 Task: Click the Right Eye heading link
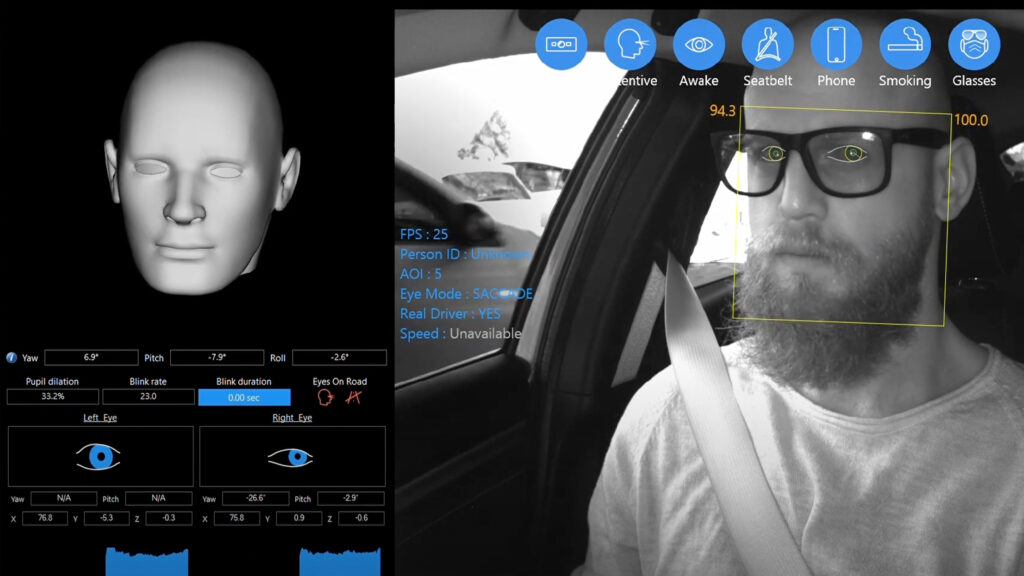tap(291, 418)
